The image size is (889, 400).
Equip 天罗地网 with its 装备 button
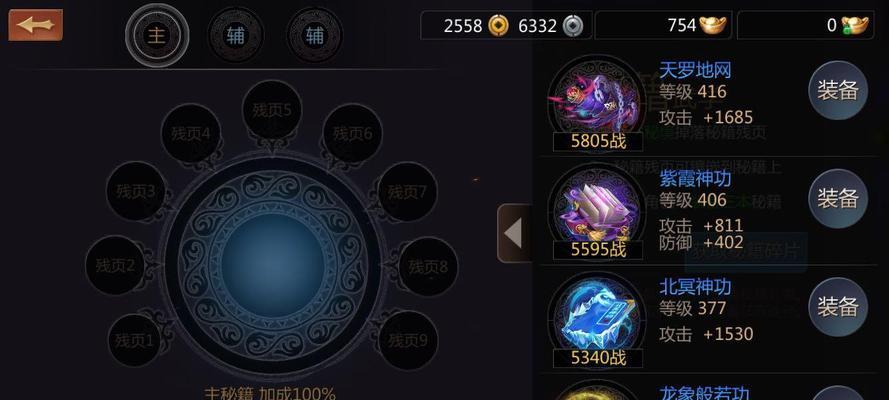pyautogui.click(x=838, y=90)
